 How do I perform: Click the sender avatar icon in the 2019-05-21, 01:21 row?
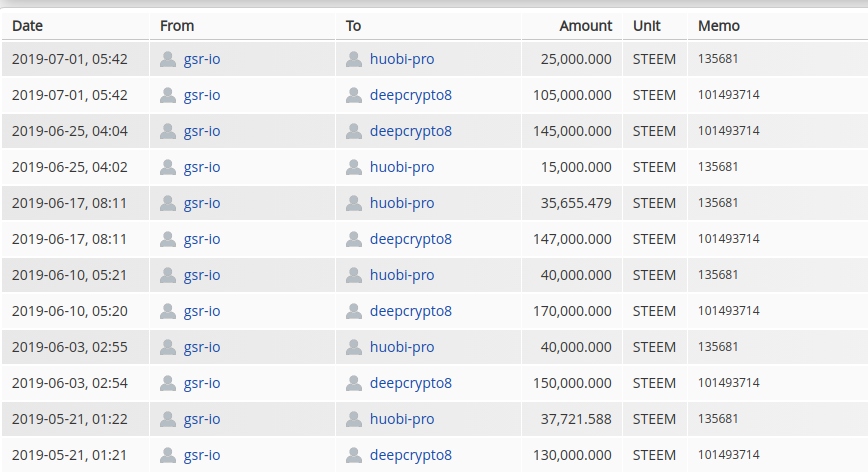[168, 455]
